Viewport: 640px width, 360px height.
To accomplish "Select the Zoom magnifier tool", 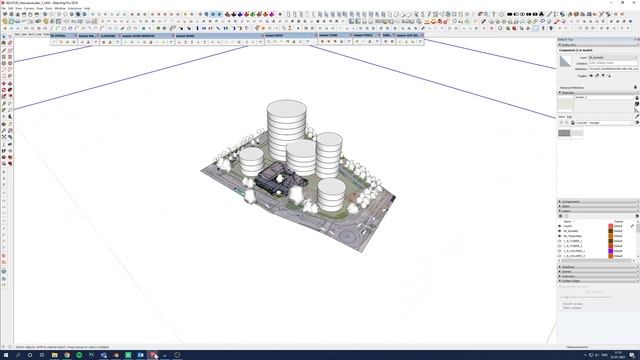I will tap(4, 131).
